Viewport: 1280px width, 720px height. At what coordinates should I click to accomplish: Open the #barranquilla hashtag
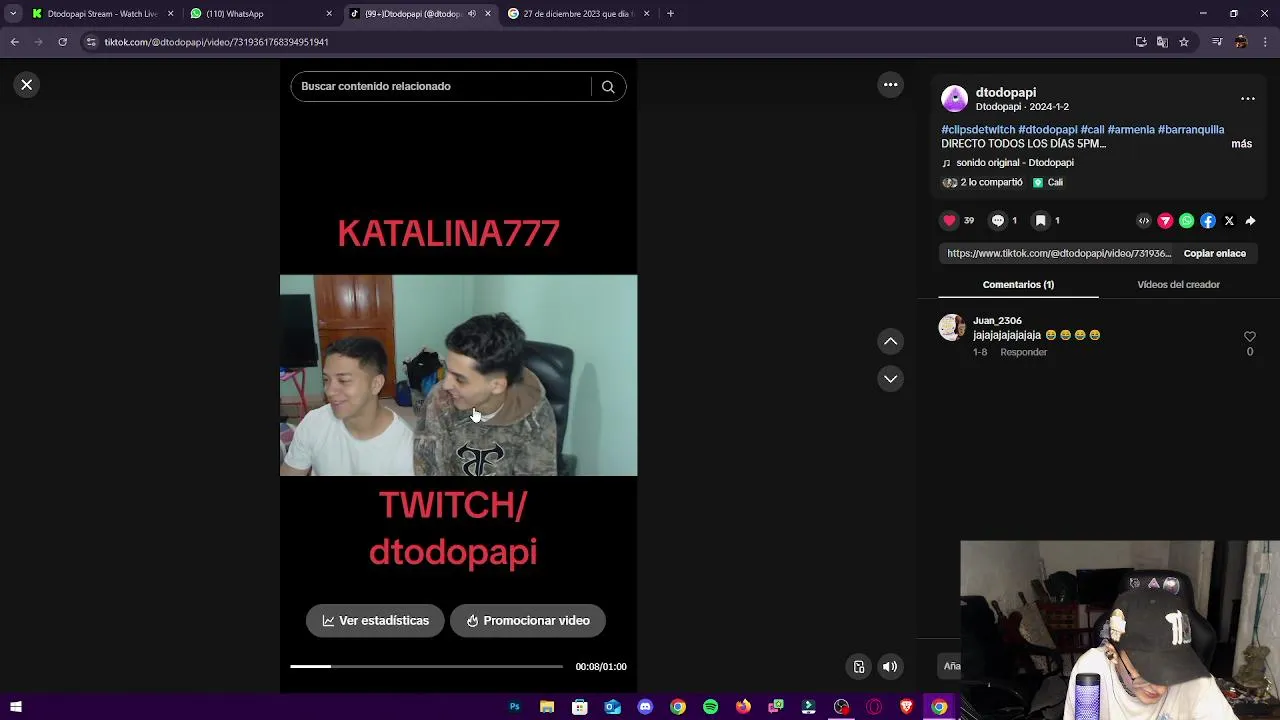click(1191, 130)
